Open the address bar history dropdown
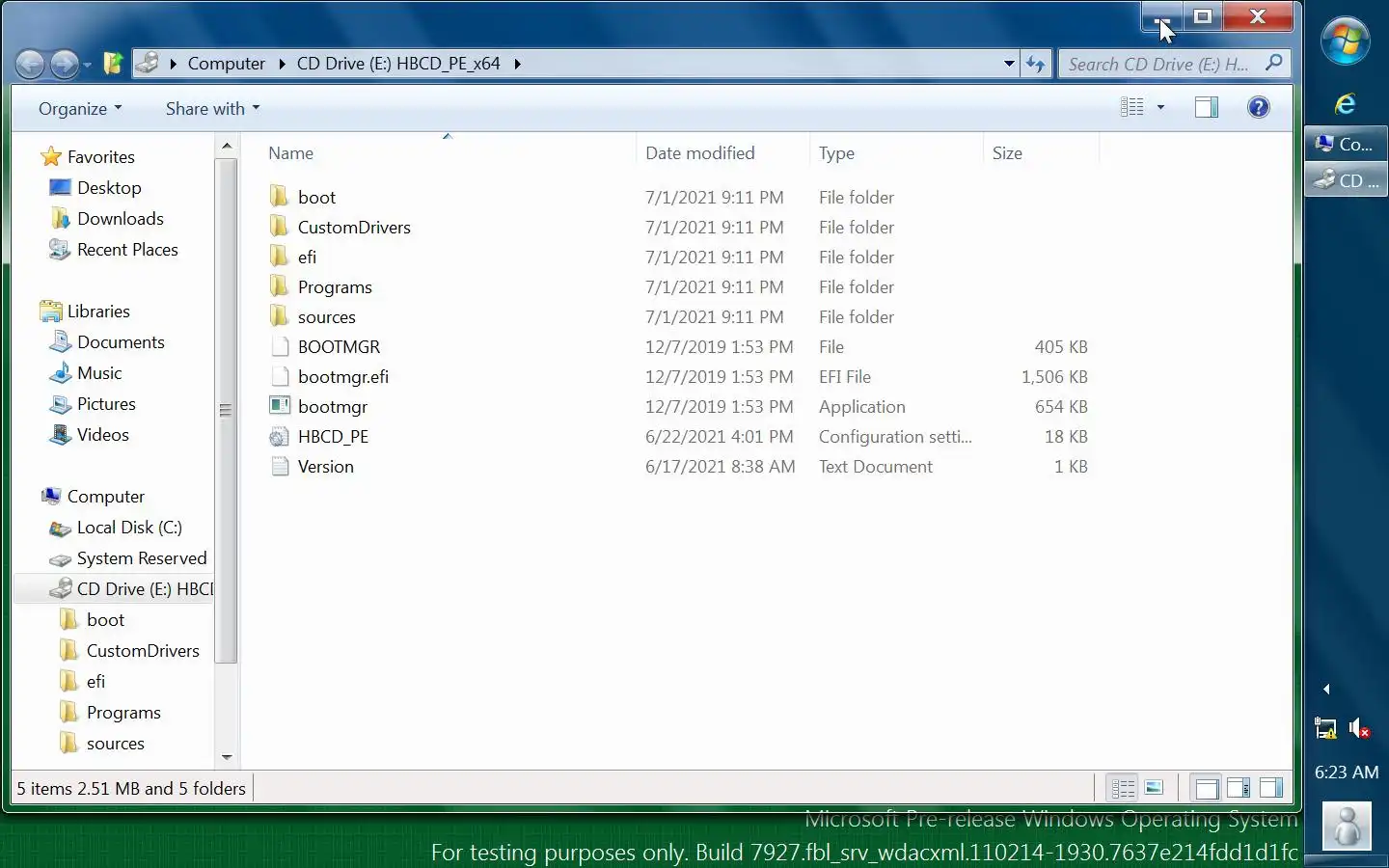The height and width of the screenshot is (868, 1389). (x=1009, y=64)
